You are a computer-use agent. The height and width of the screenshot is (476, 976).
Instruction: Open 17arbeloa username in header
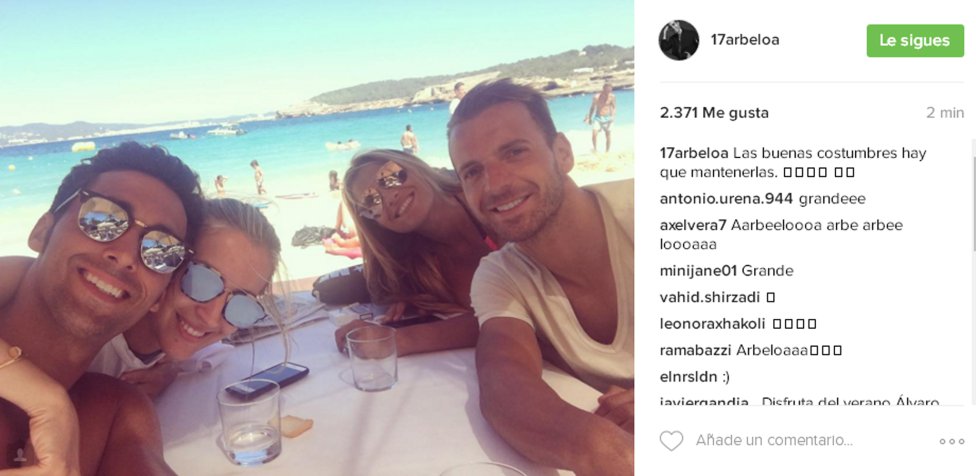[x=745, y=40]
